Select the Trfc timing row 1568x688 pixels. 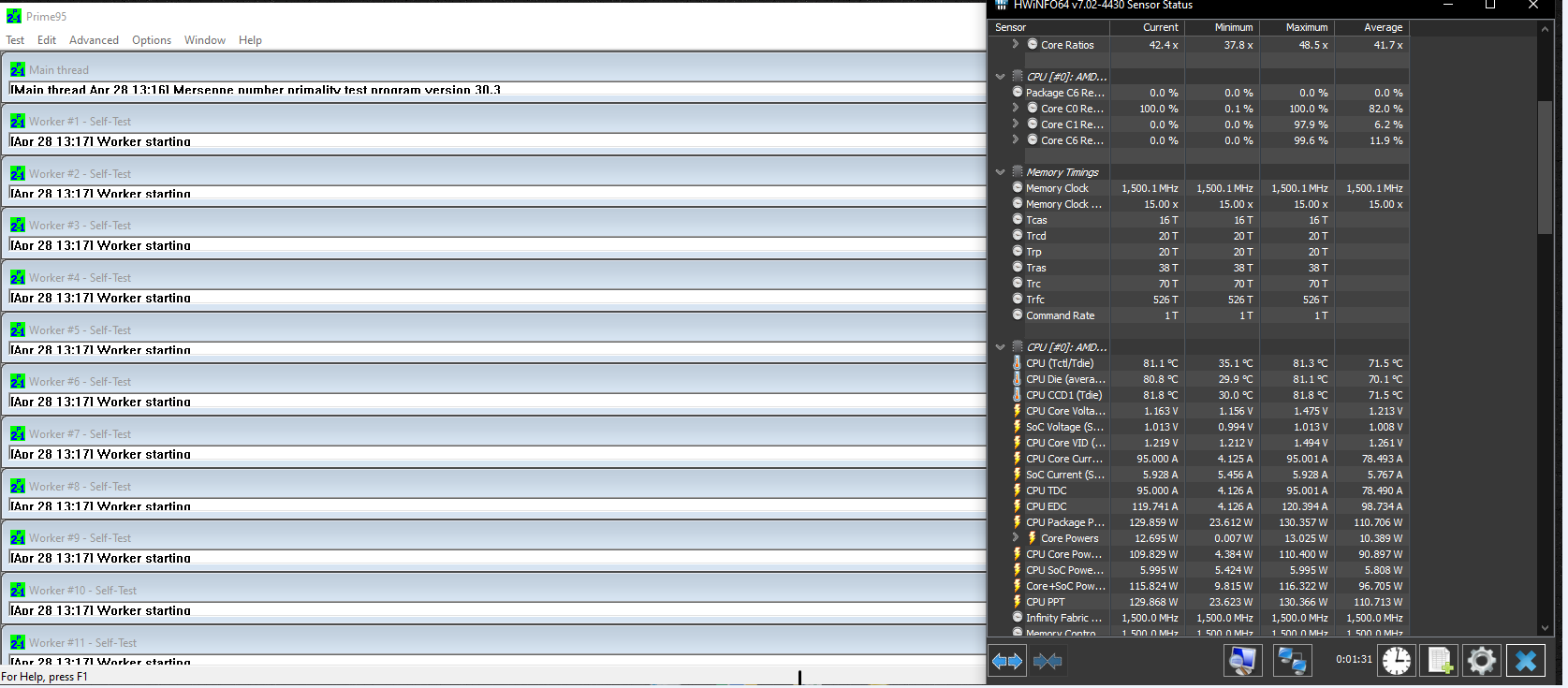pyautogui.click(x=1198, y=300)
